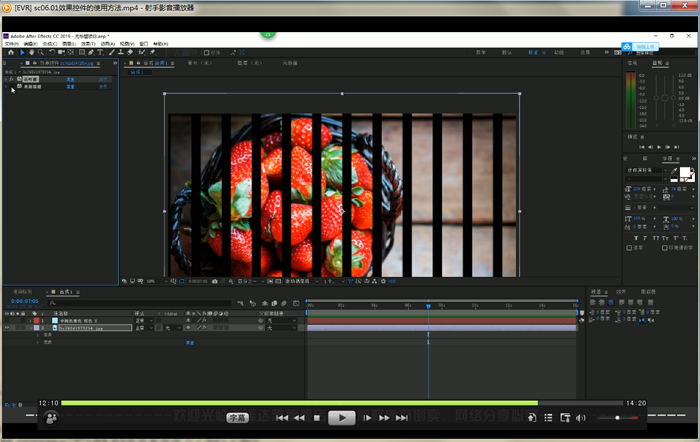Viewport: 700px width, 442px height.
Task: Select the Selection arrow tool
Action: point(22,53)
